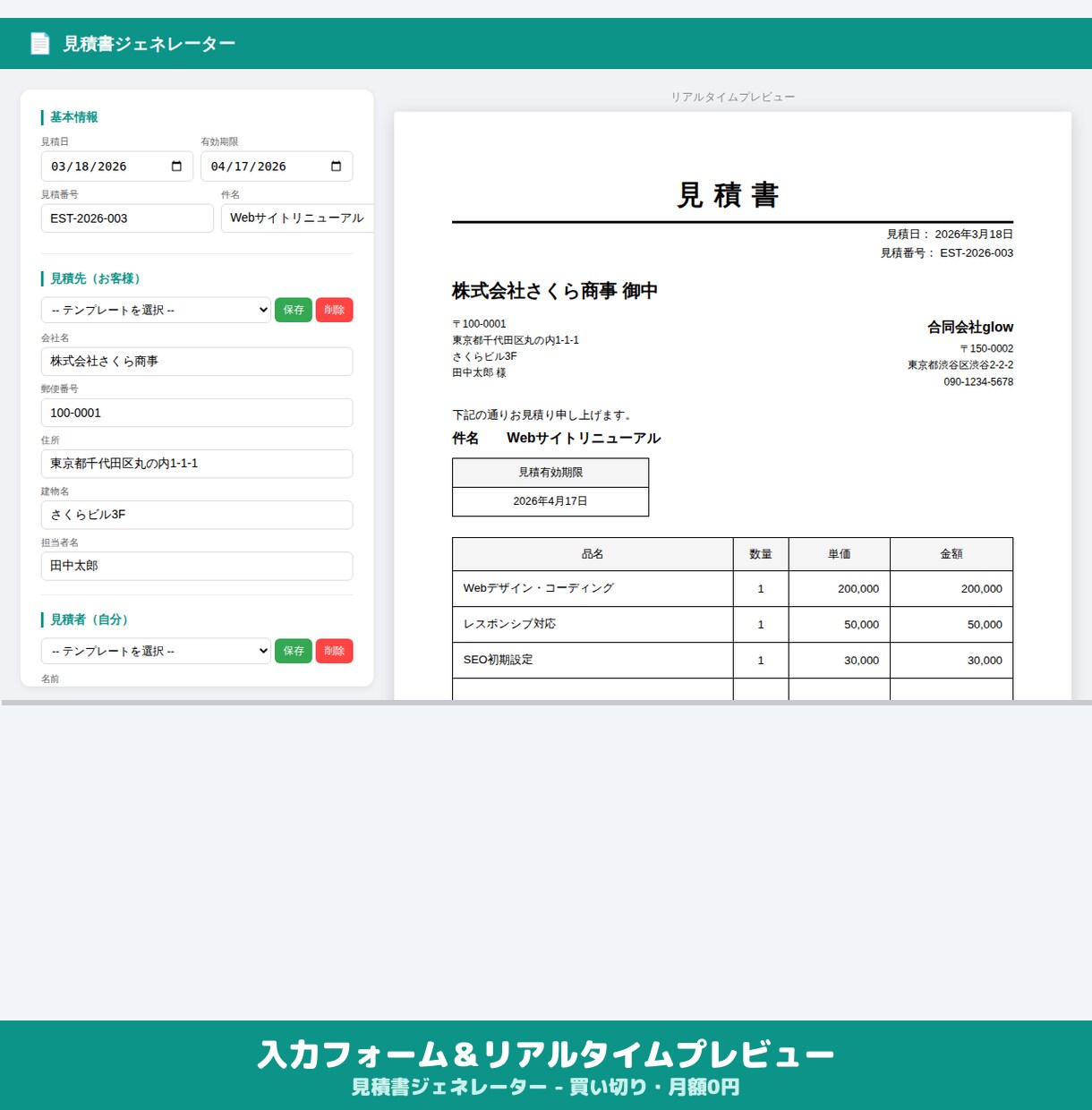Edit the 見積日 date field
The image size is (1092, 1110).
pos(117,166)
